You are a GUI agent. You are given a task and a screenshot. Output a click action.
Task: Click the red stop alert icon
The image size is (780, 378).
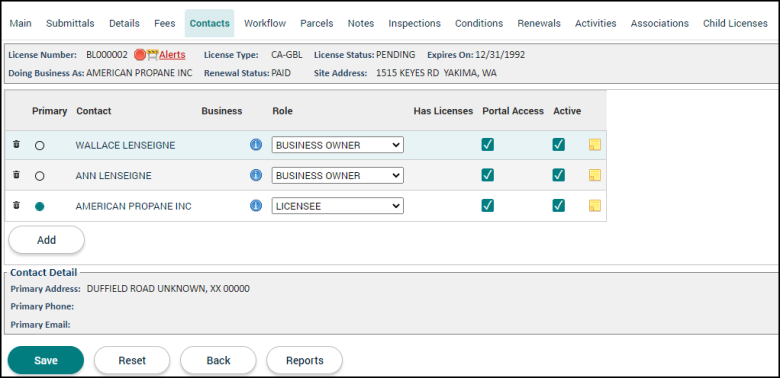tap(140, 55)
